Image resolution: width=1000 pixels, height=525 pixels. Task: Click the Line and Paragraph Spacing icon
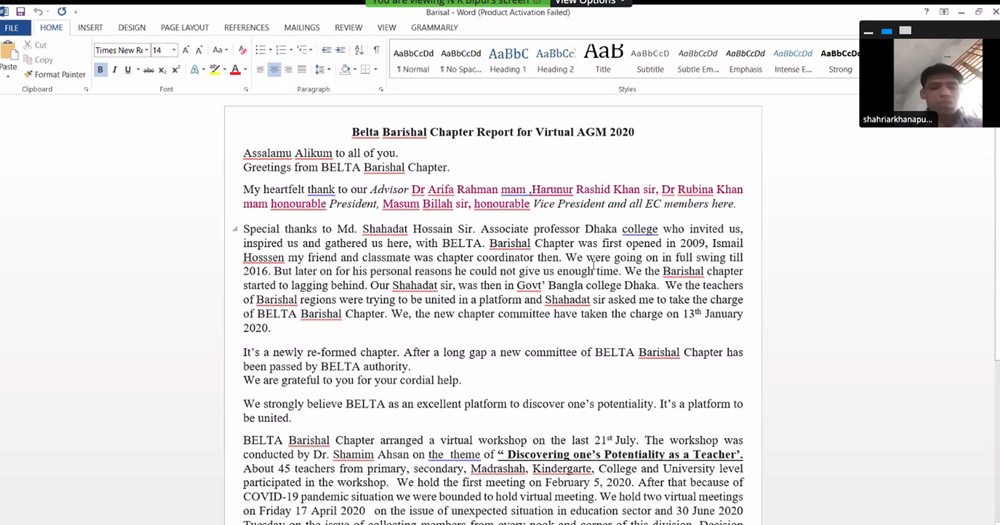point(320,70)
